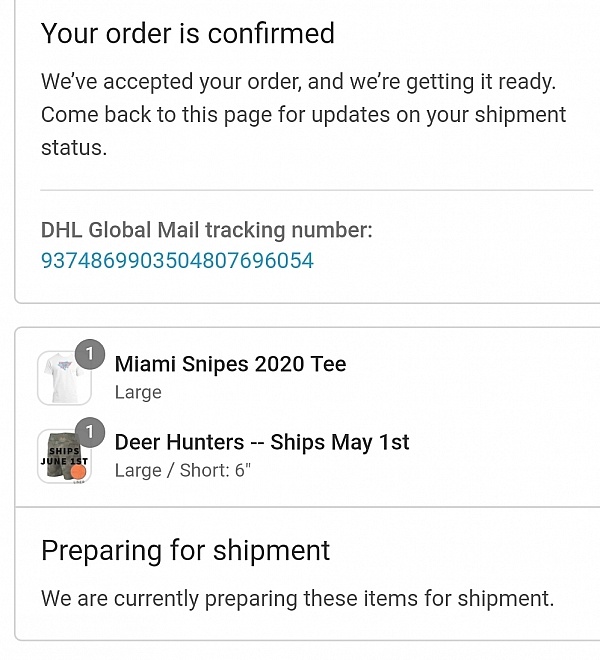The image size is (600, 660).
Task: Click the "SHIPS JUNE 1ST" label on thumbnail
Action: click(x=64, y=456)
